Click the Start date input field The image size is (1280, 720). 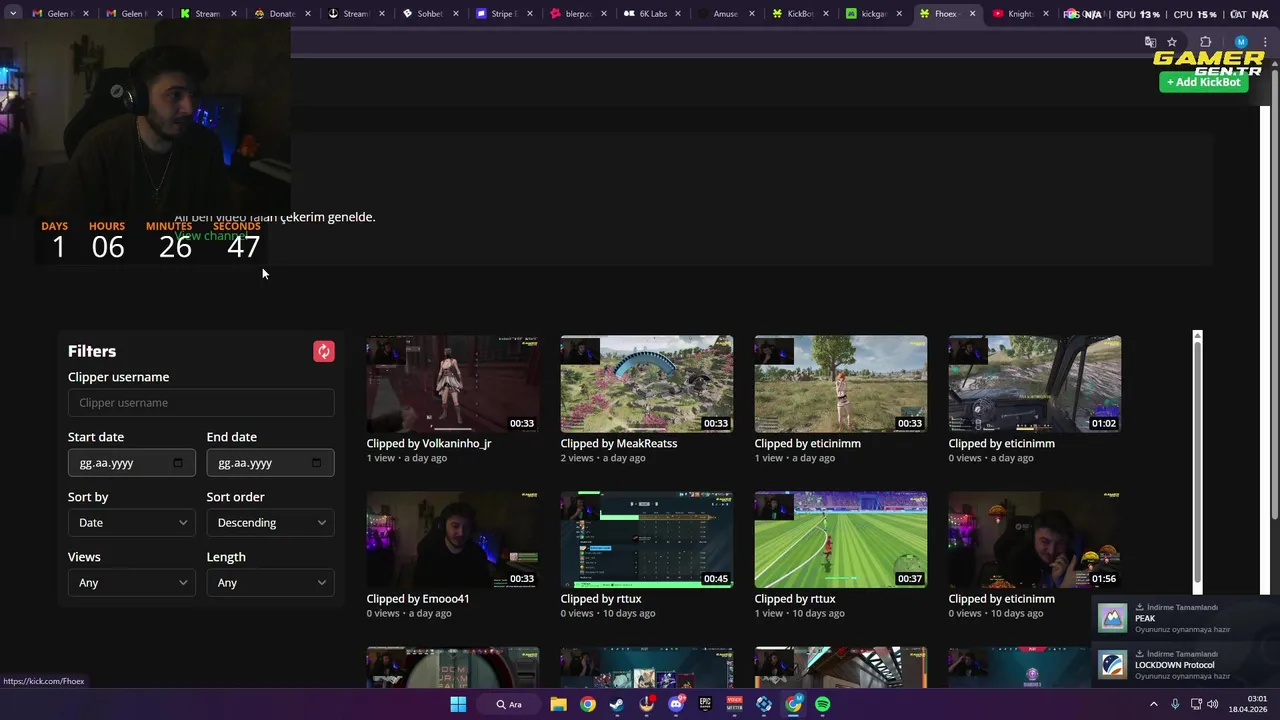point(132,463)
